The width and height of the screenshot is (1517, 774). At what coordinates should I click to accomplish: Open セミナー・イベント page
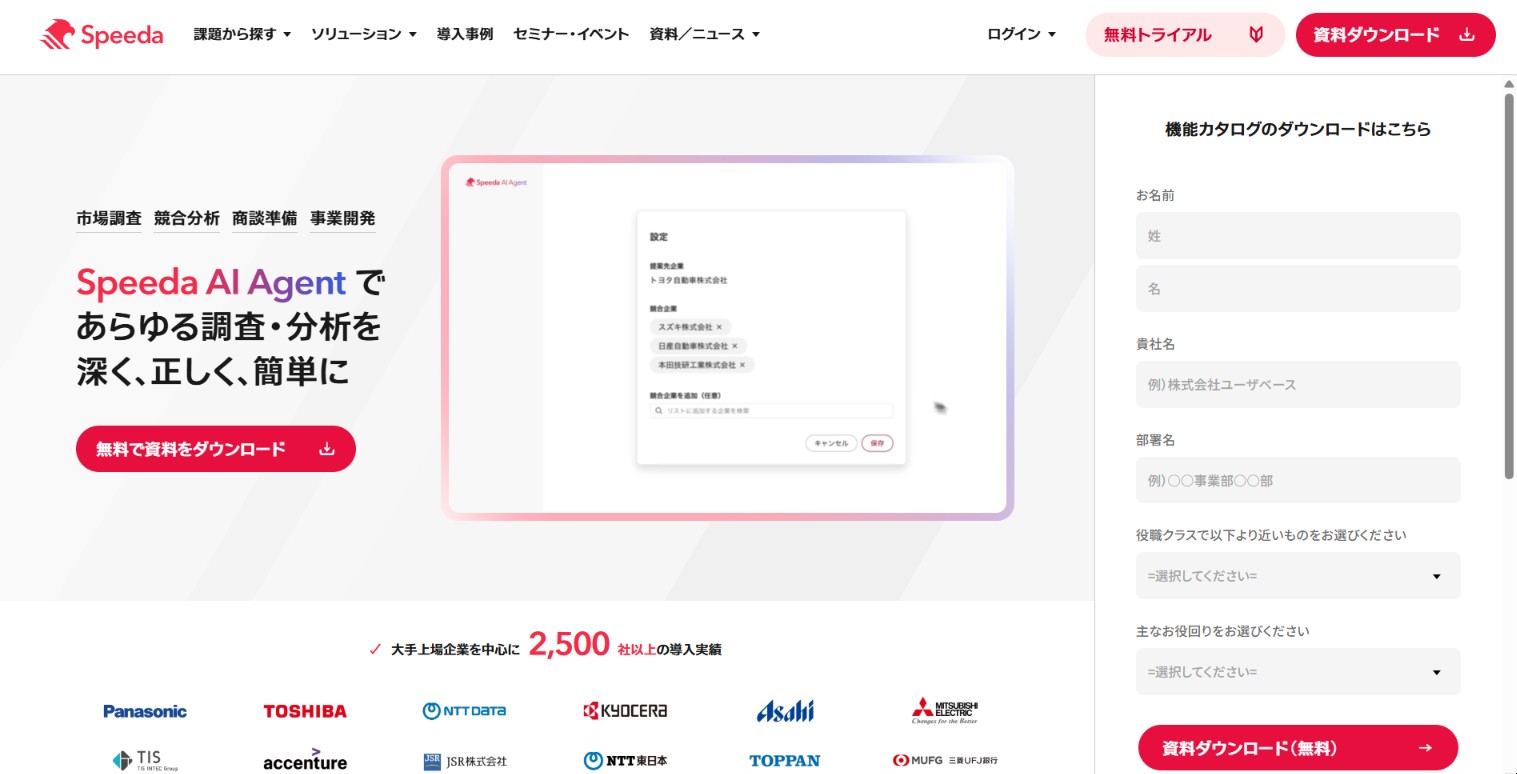[571, 34]
